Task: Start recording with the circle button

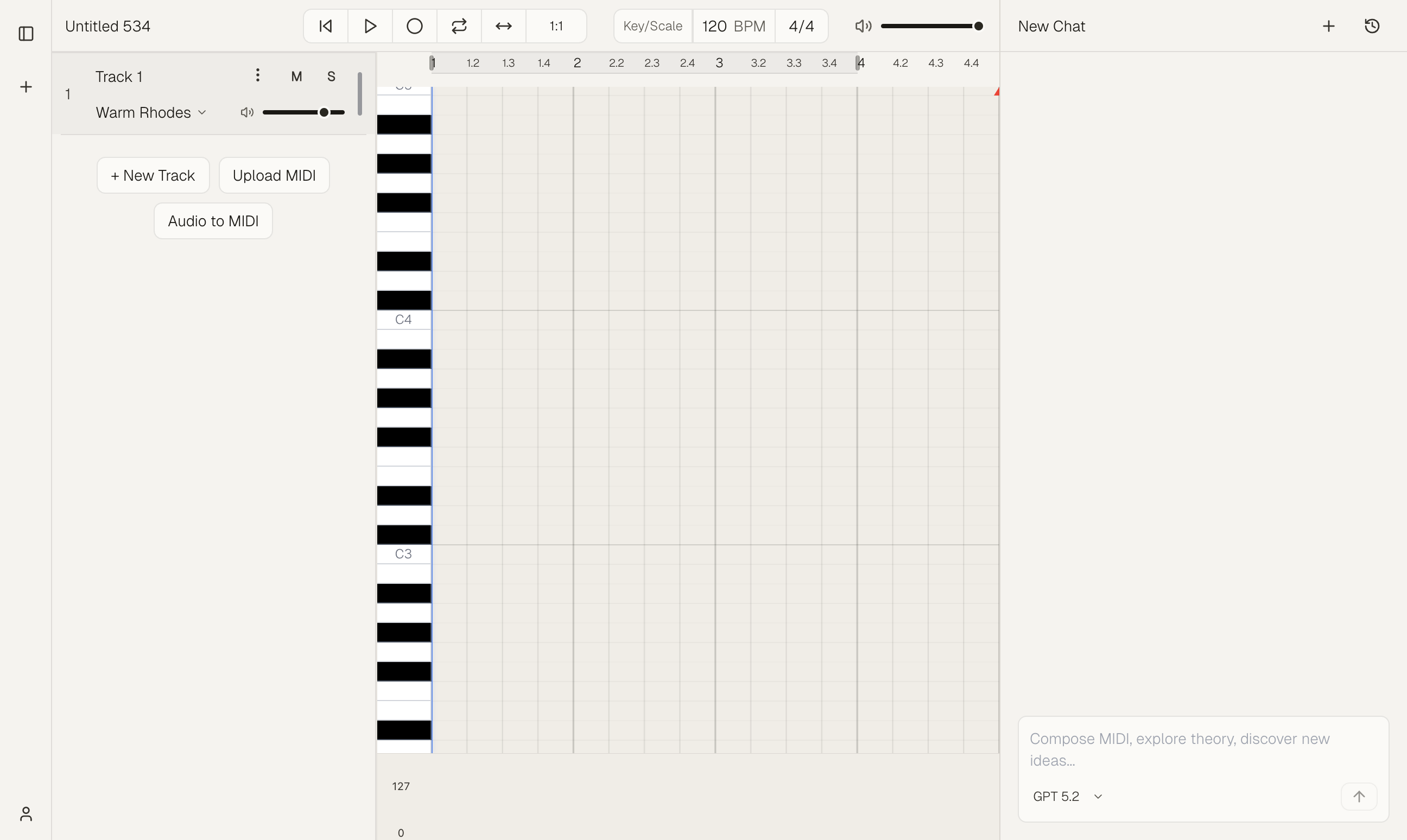Action: [x=415, y=26]
